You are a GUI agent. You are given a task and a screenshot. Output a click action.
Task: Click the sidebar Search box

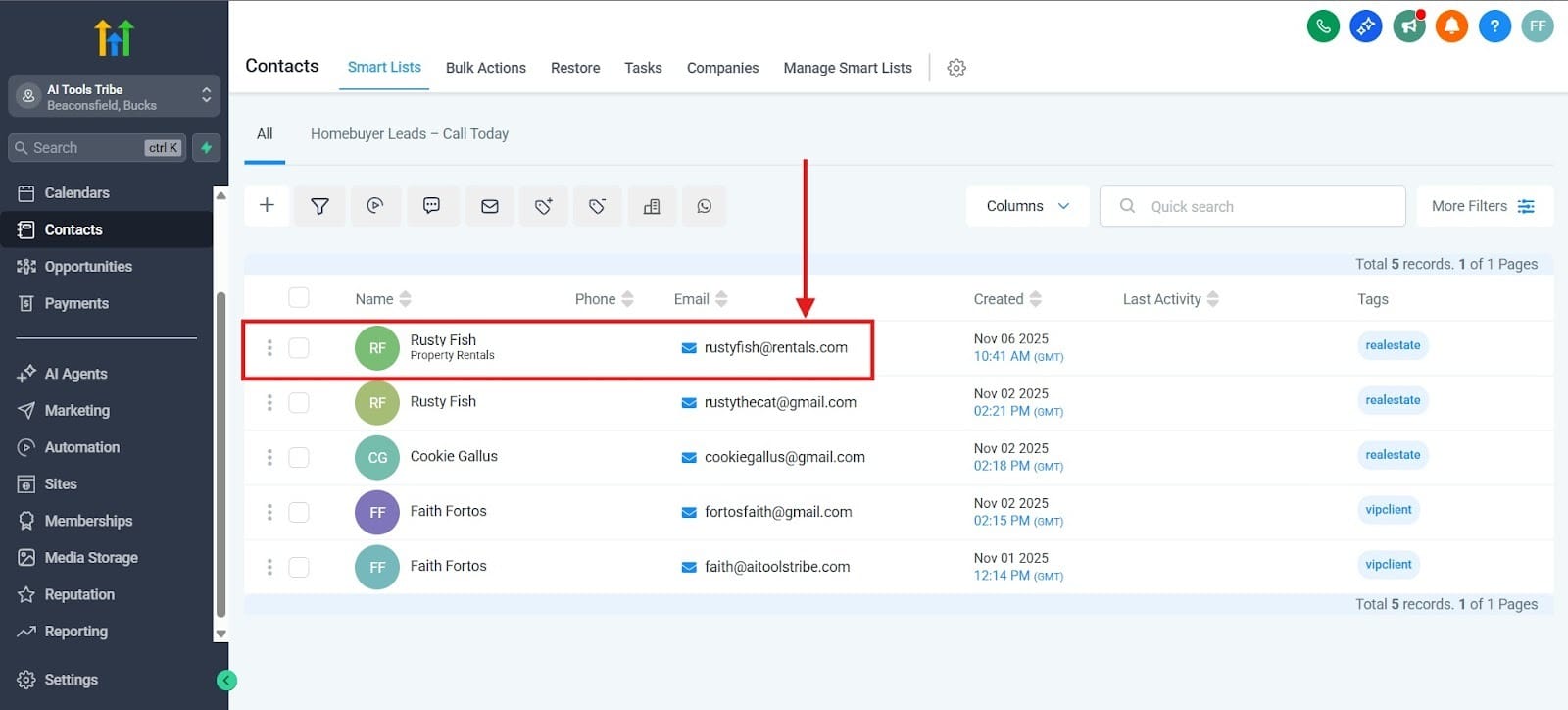click(x=97, y=148)
